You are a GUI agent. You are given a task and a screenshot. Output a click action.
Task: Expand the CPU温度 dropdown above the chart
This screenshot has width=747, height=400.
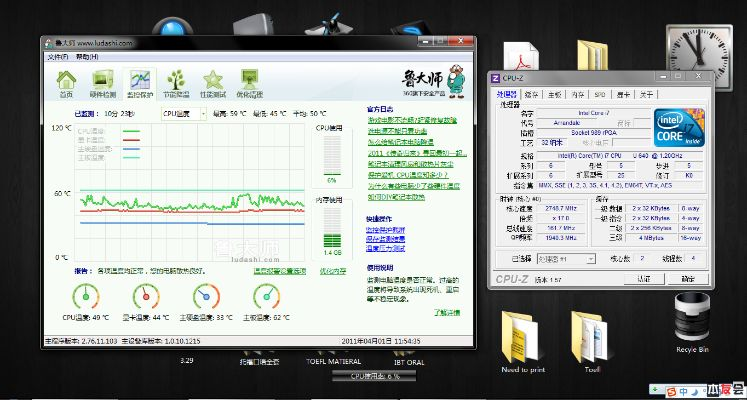click(184, 114)
